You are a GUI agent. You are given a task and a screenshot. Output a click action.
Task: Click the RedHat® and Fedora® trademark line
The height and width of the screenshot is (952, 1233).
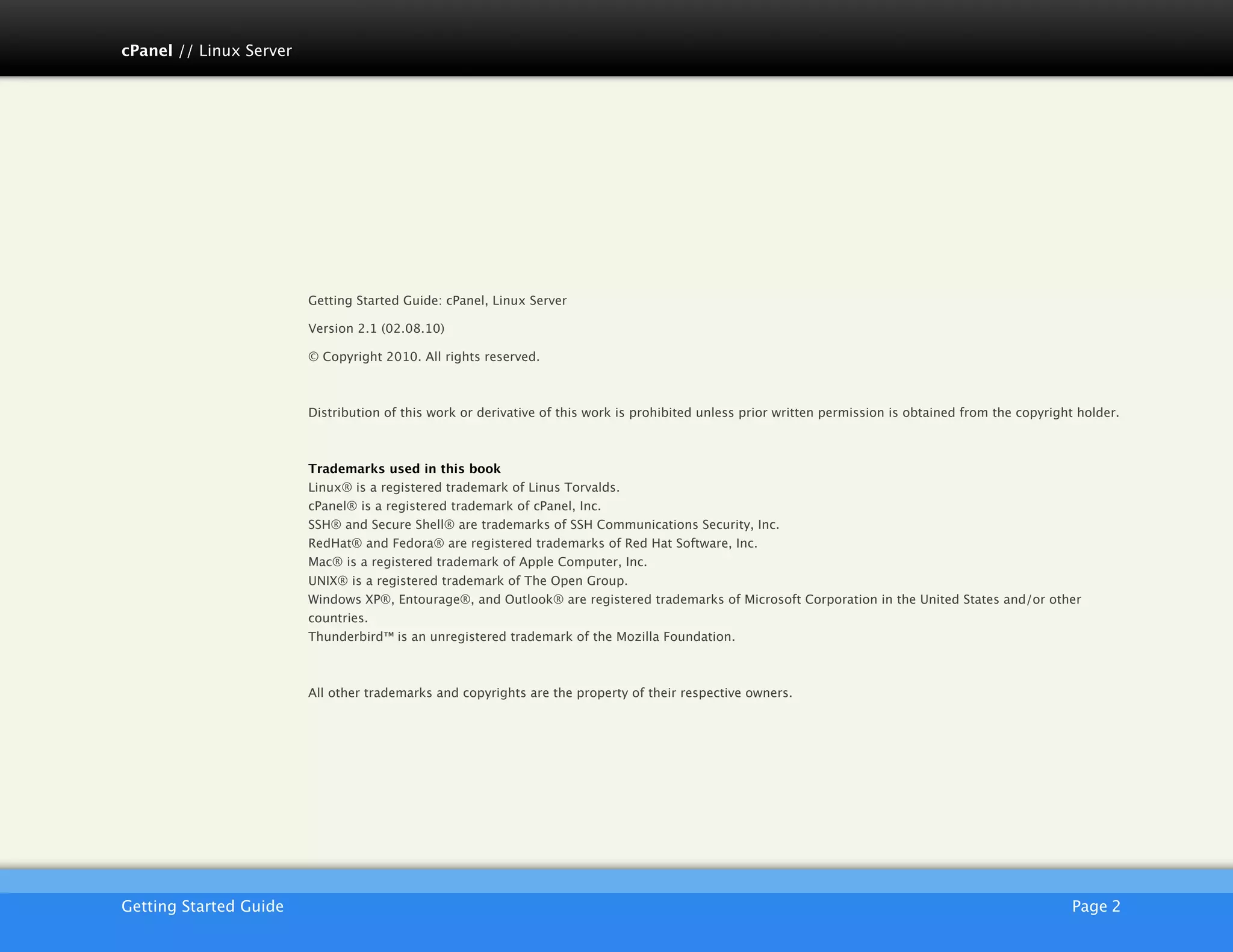pos(533,543)
